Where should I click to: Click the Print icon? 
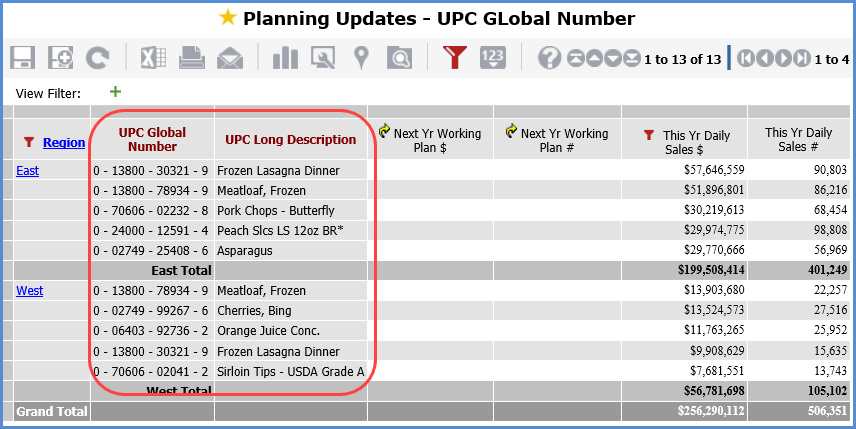click(x=192, y=58)
